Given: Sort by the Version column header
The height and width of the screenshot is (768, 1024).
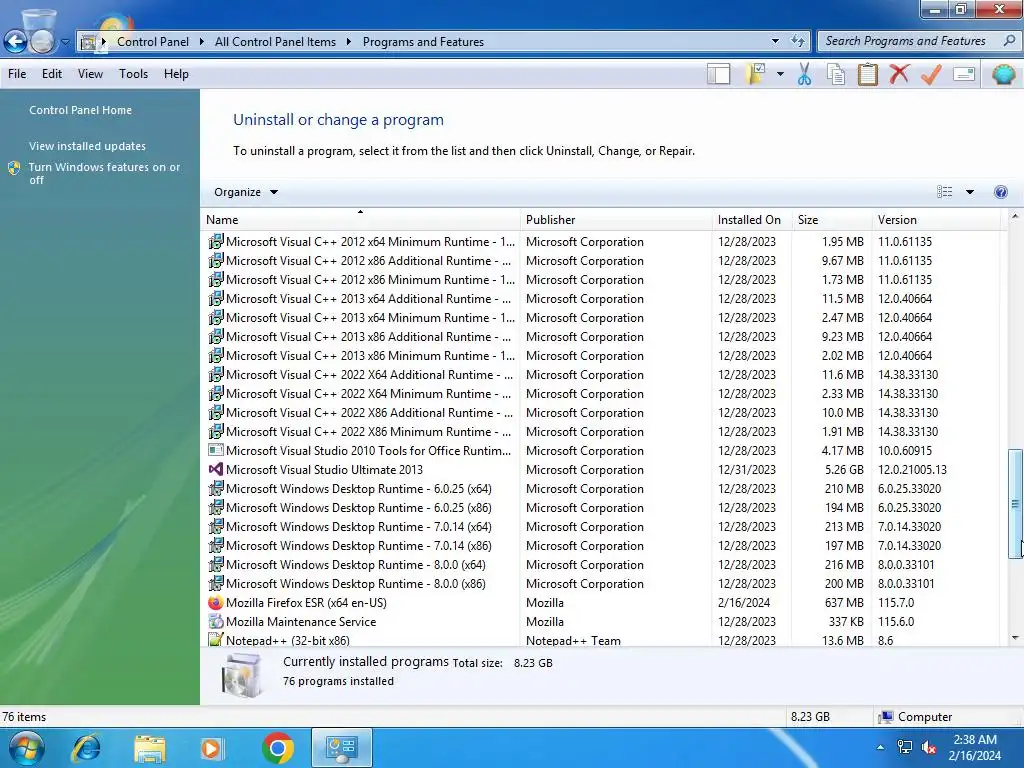Looking at the screenshot, I should (936, 219).
